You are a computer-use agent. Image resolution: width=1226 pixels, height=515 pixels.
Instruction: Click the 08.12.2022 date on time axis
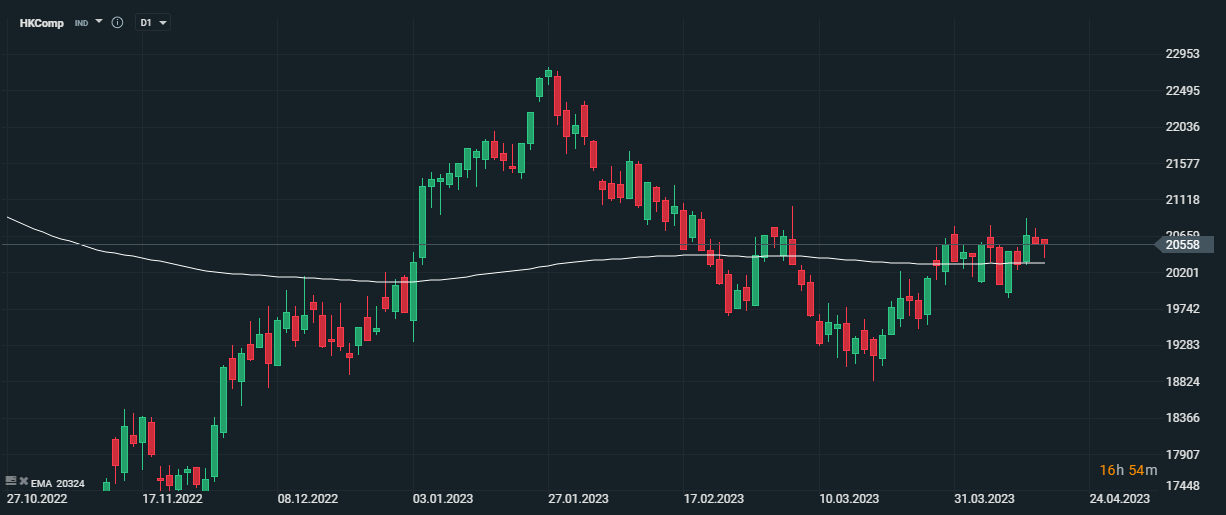307,498
